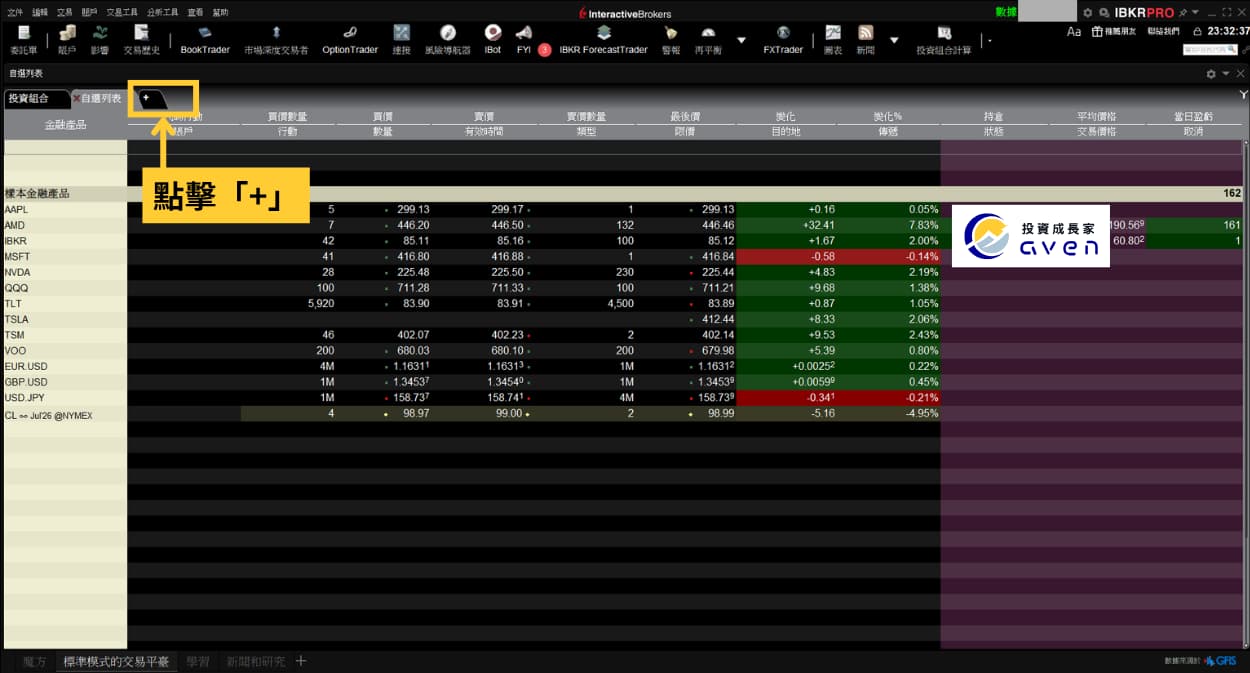Open the IBot assistant
The image size is (1250, 673).
point(492,40)
